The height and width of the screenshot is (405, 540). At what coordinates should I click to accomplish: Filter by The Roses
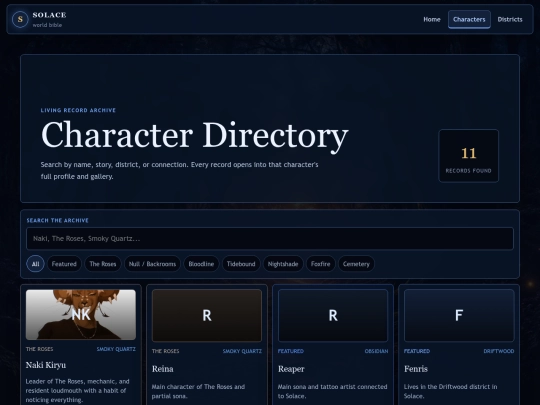click(103, 264)
